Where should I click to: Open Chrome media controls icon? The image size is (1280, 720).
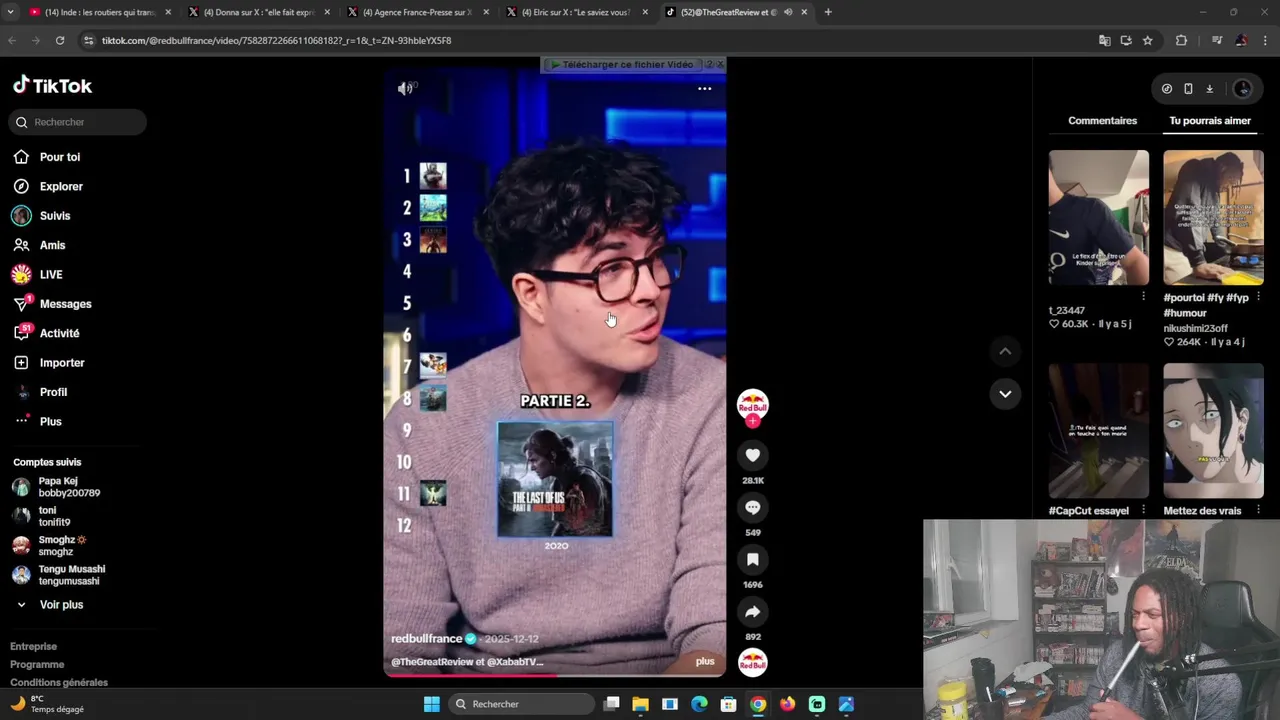click(x=1217, y=41)
